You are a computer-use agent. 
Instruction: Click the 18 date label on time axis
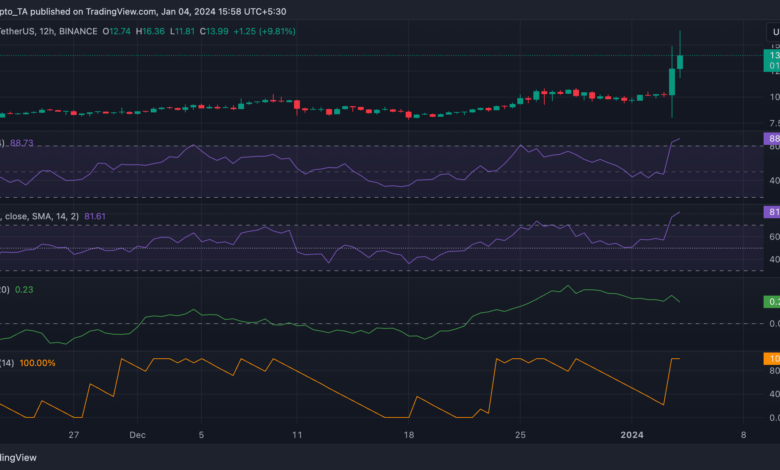point(410,435)
